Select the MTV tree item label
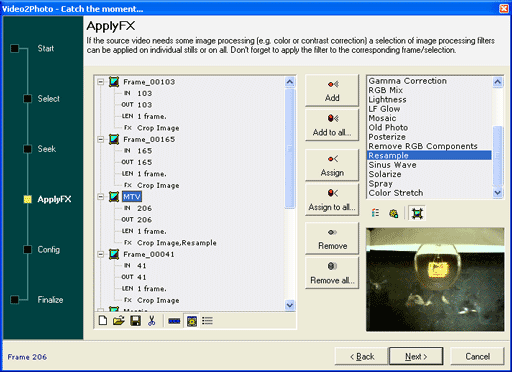Viewport: 512px width, 372px height. (132, 197)
